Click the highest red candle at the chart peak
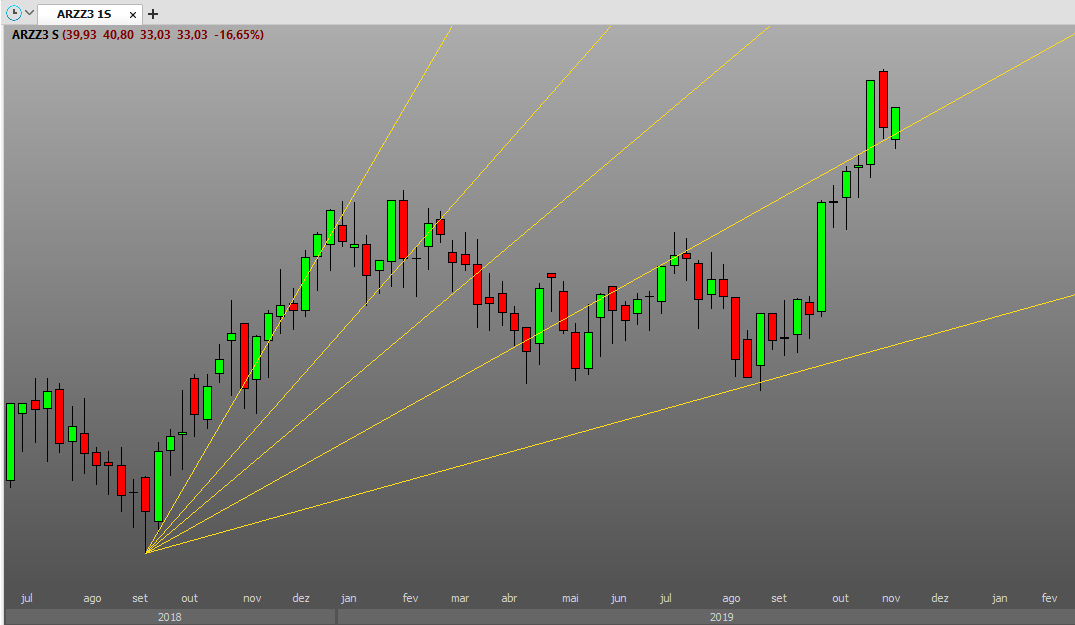The height and width of the screenshot is (625, 1075). tap(884, 99)
